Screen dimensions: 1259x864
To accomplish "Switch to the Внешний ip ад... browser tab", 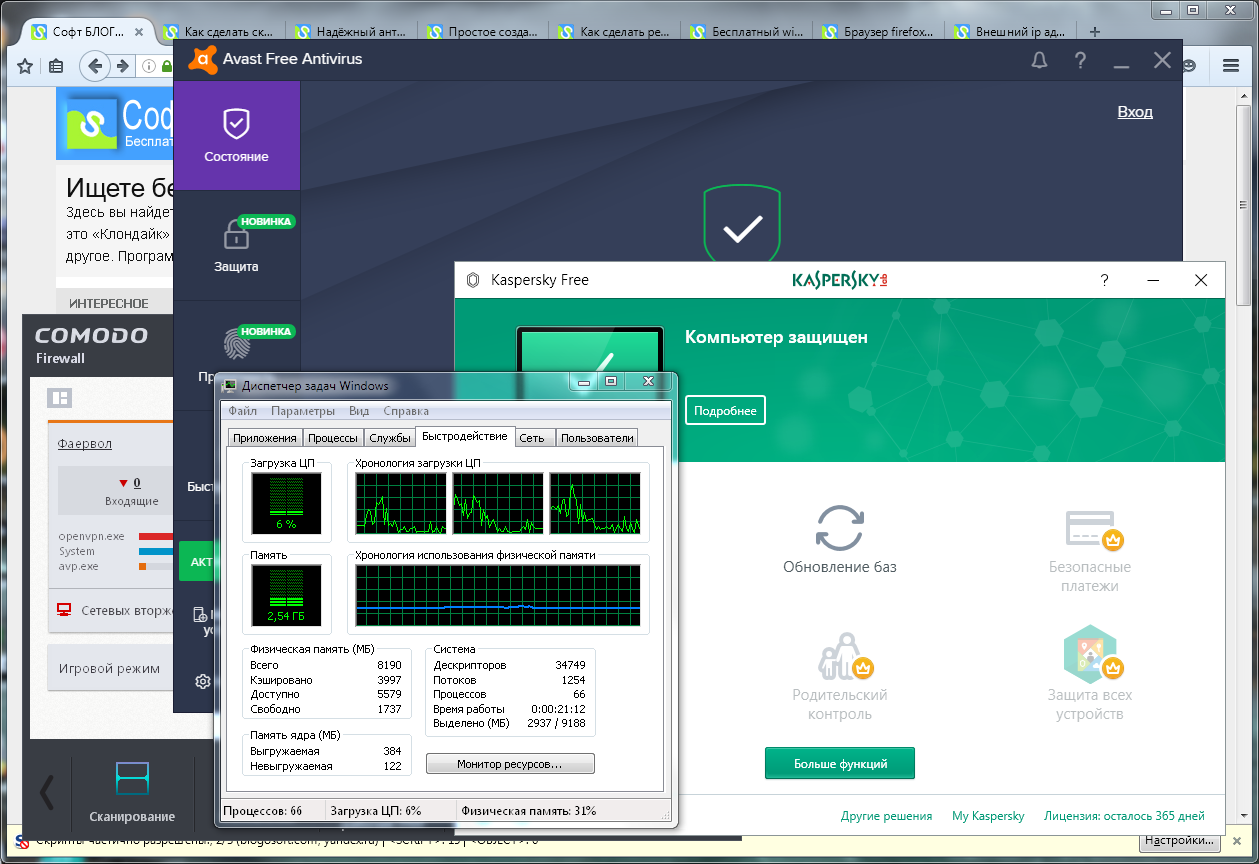I will pos(1010,32).
